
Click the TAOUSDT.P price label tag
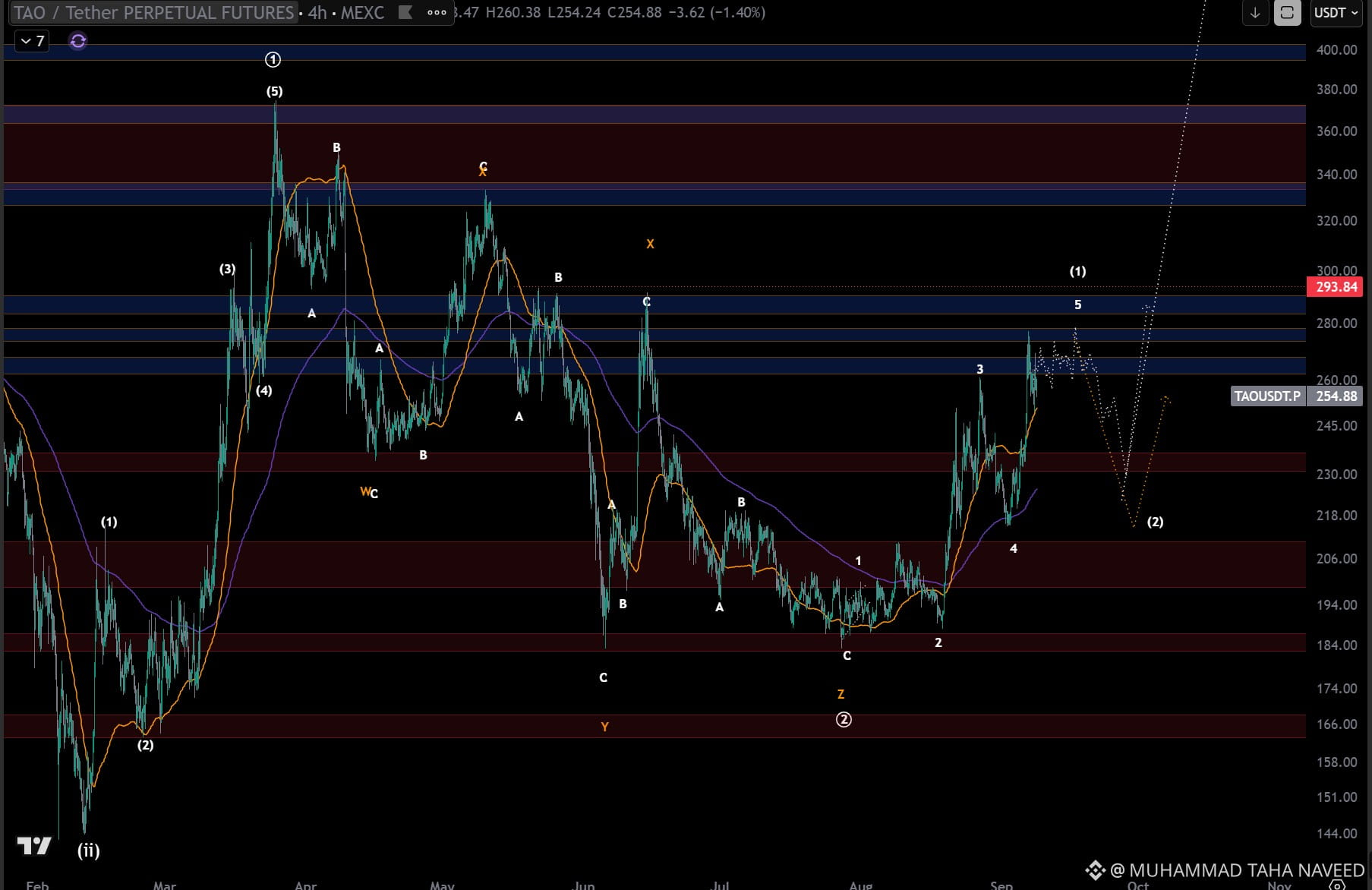1267,396
